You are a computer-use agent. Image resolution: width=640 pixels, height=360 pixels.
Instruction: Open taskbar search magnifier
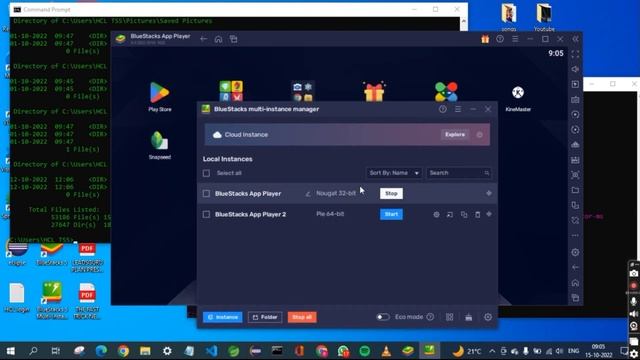click(33, 351)
